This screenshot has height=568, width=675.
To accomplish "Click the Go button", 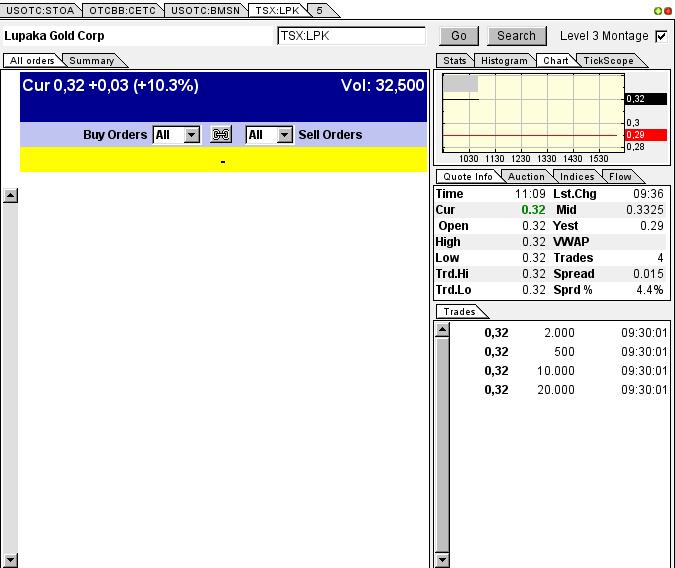I will coord(459,36).
